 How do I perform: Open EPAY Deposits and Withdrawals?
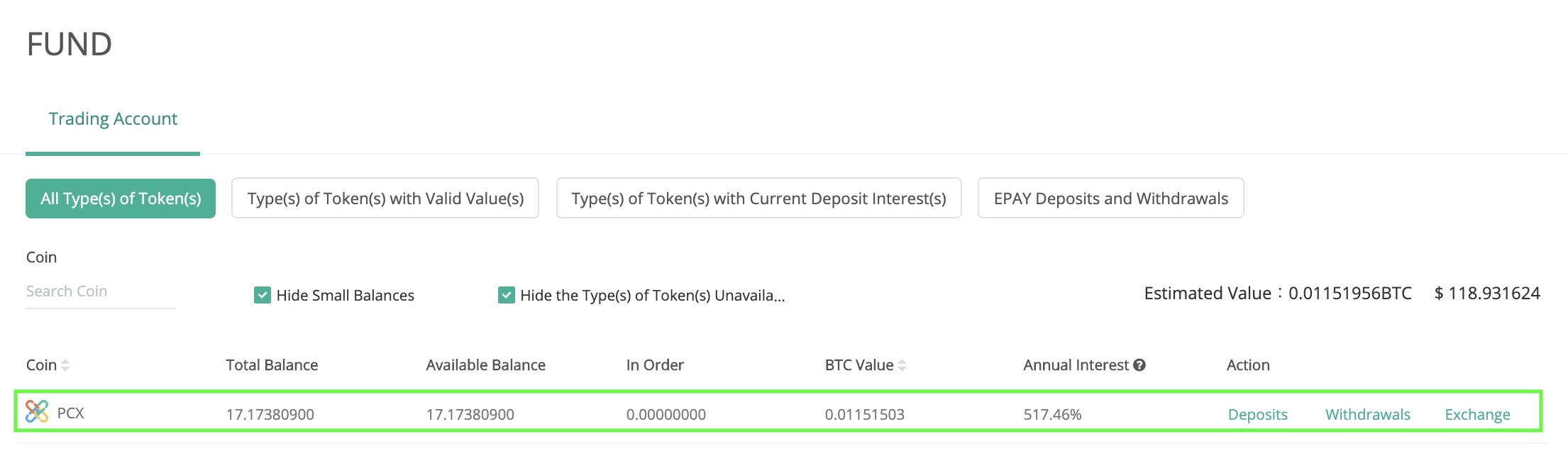(1110, 199)
